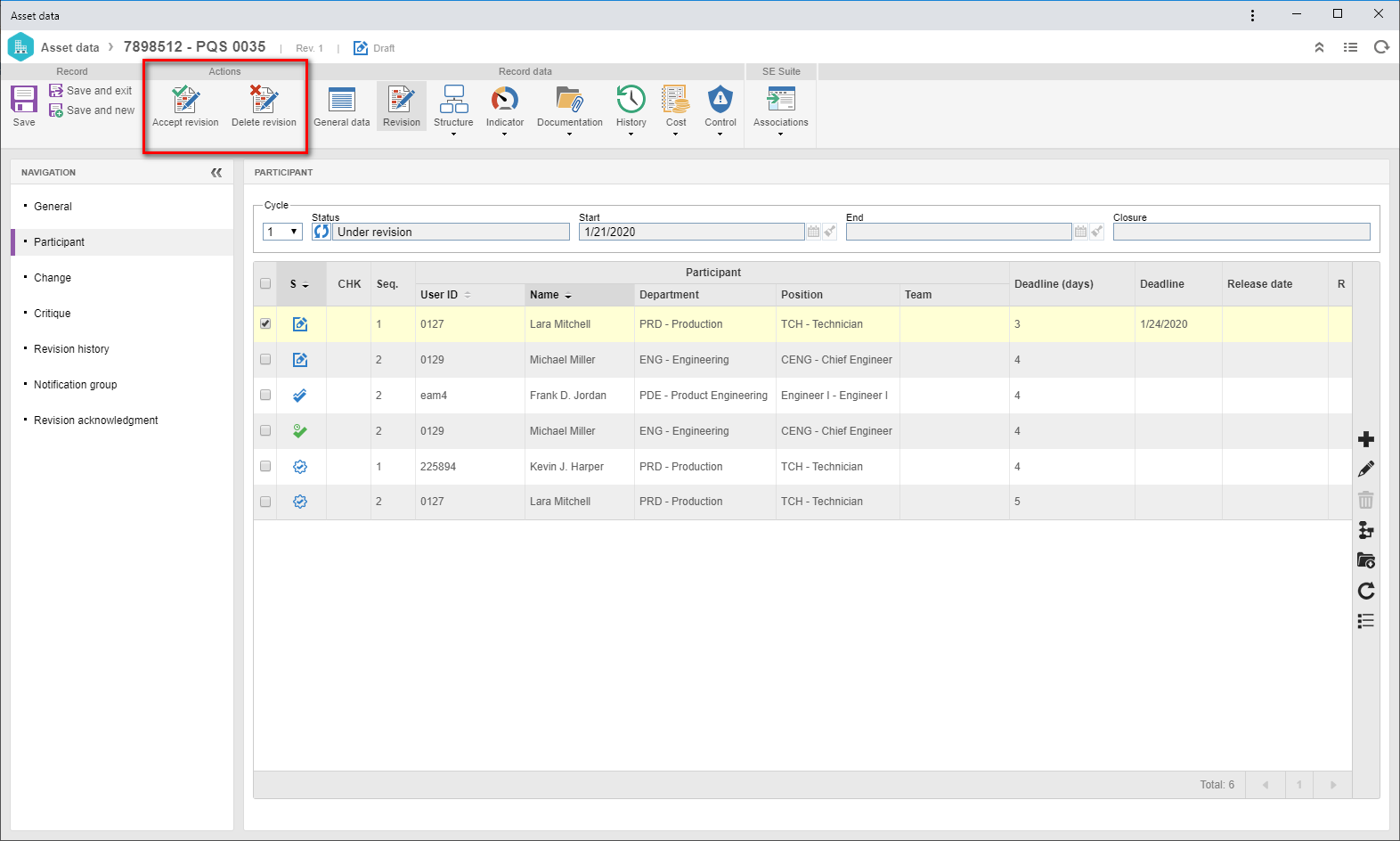Click Save and exit
The image size is (1400, 841).
(91, 91)
